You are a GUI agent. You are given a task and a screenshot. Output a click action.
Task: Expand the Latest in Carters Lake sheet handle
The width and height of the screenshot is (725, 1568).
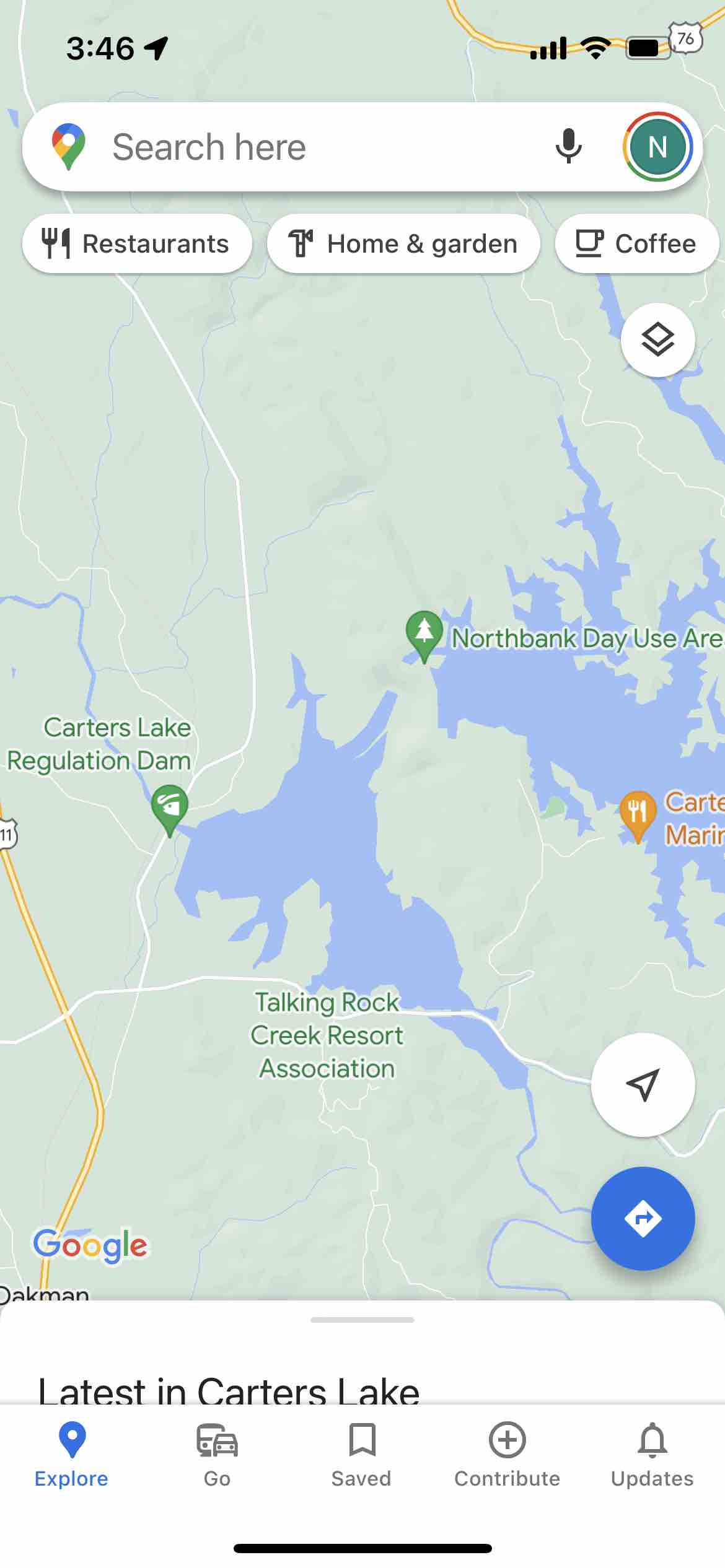coord(362,1320)
